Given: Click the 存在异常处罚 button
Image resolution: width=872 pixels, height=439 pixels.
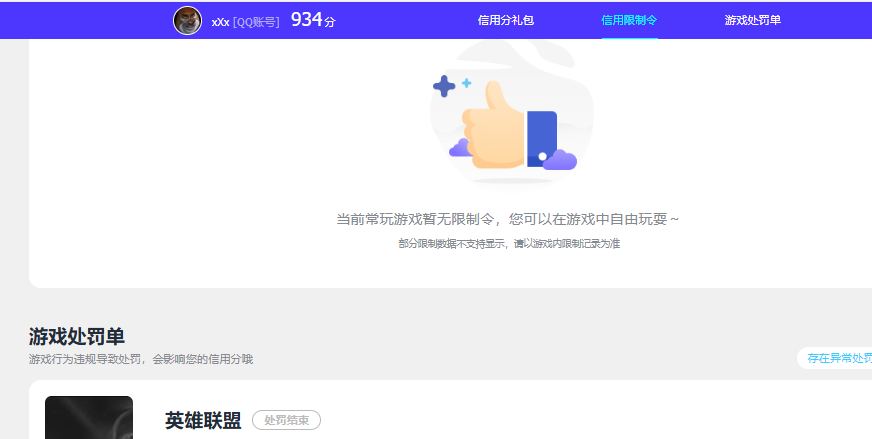Looking at the screenshot, I should (x=836, y=358).
